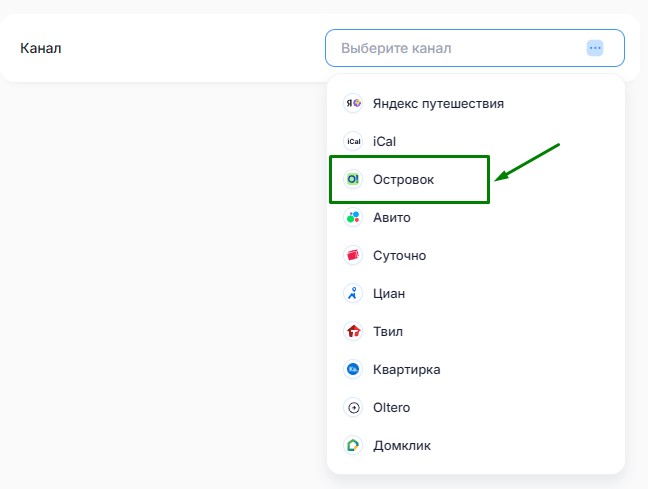
Task: Click the Циан channel icon
Action: pos(352,293)
